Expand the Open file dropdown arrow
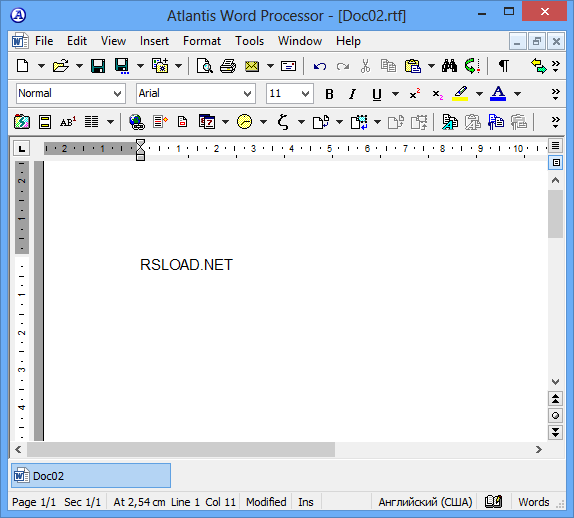The image size is (574, 518). 79,66
